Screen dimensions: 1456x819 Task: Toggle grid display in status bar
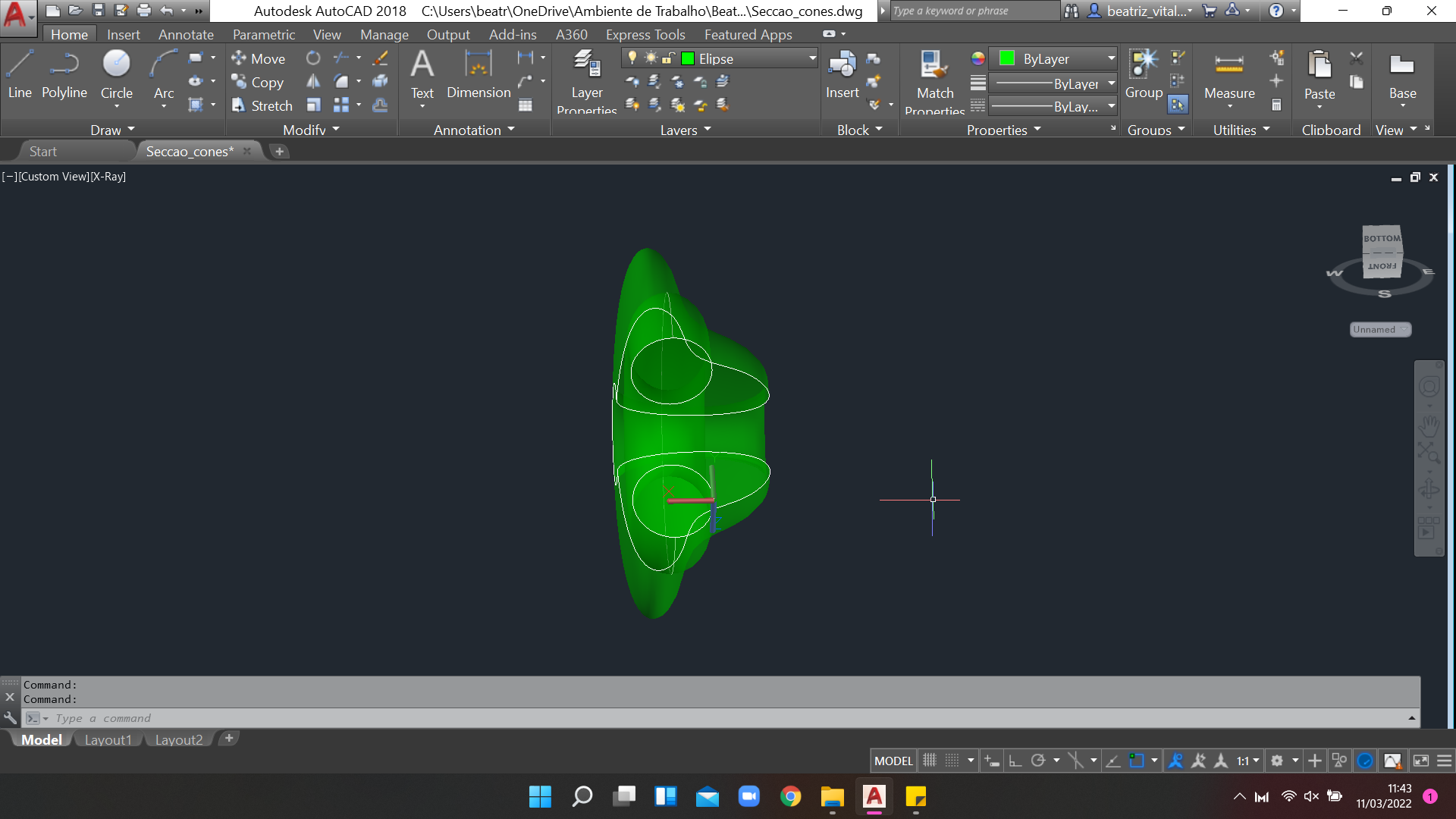tap(930, 761)
